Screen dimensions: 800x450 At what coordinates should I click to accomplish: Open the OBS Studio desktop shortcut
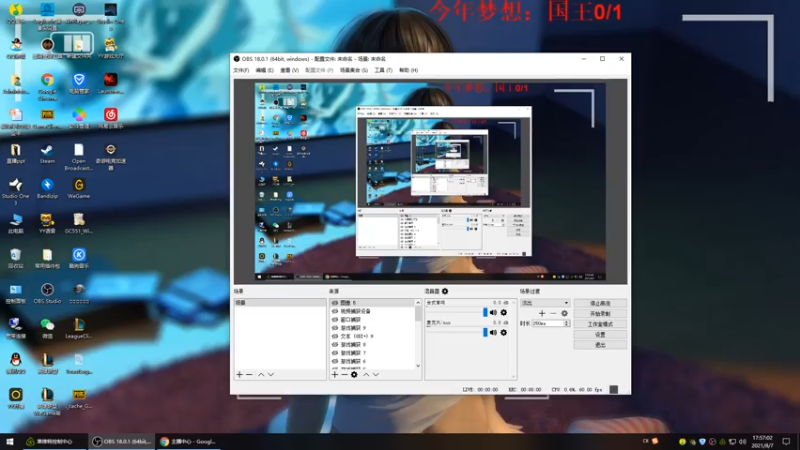47,293
